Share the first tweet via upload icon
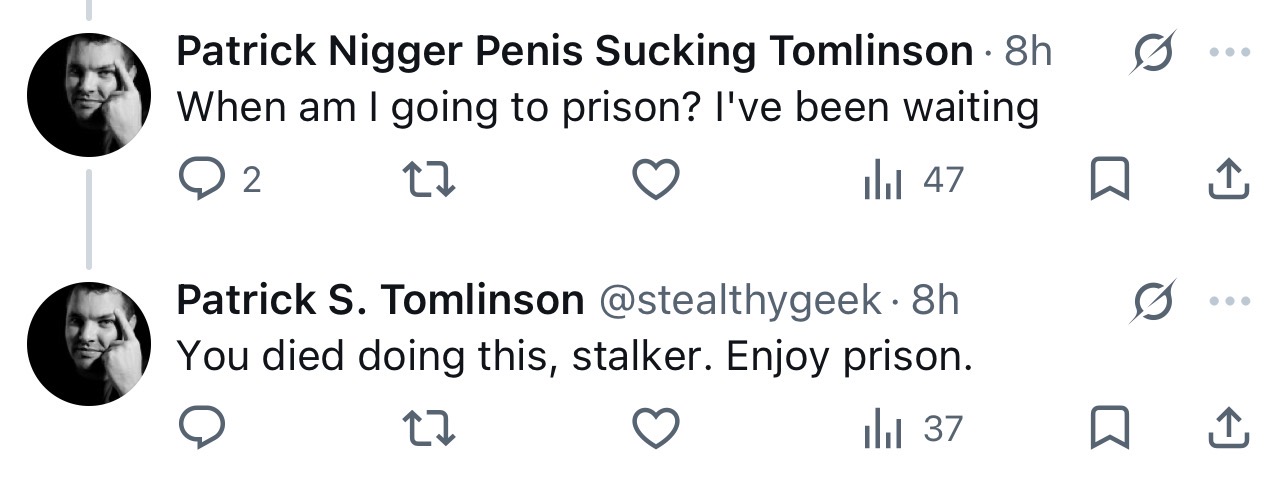The height and width of the screenshot is (494, 1284). click(1228, 179)
